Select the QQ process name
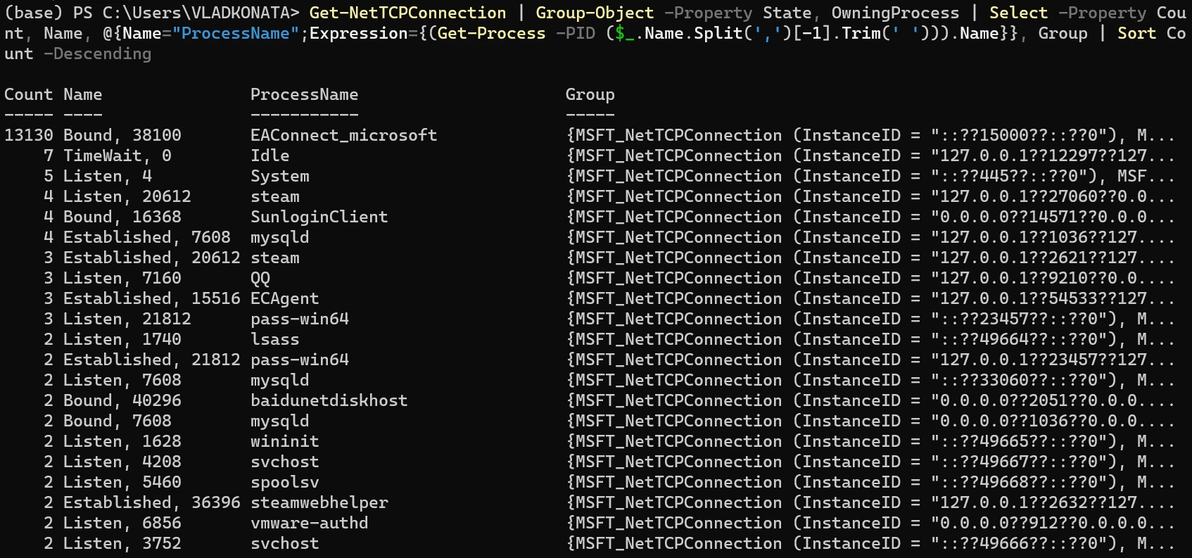Viewport: 1192px width, 558px height. (260, 278)
